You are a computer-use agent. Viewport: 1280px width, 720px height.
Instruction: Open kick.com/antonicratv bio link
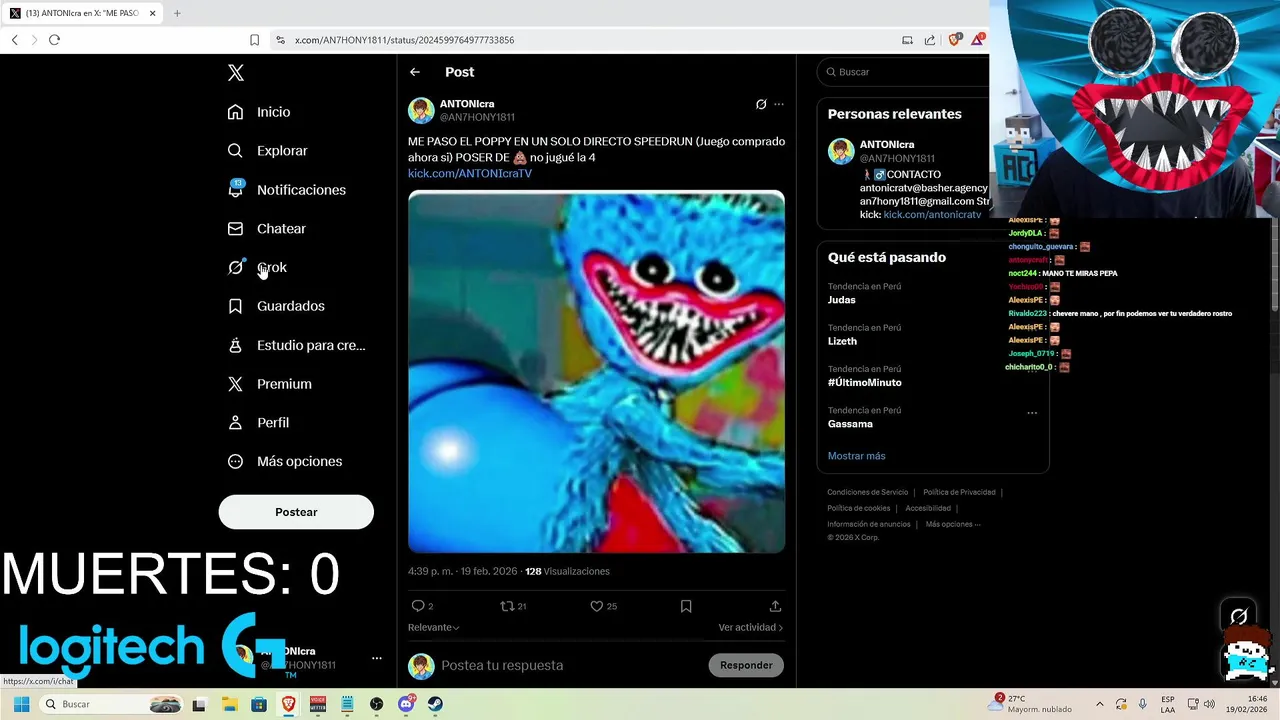(932, 215)
